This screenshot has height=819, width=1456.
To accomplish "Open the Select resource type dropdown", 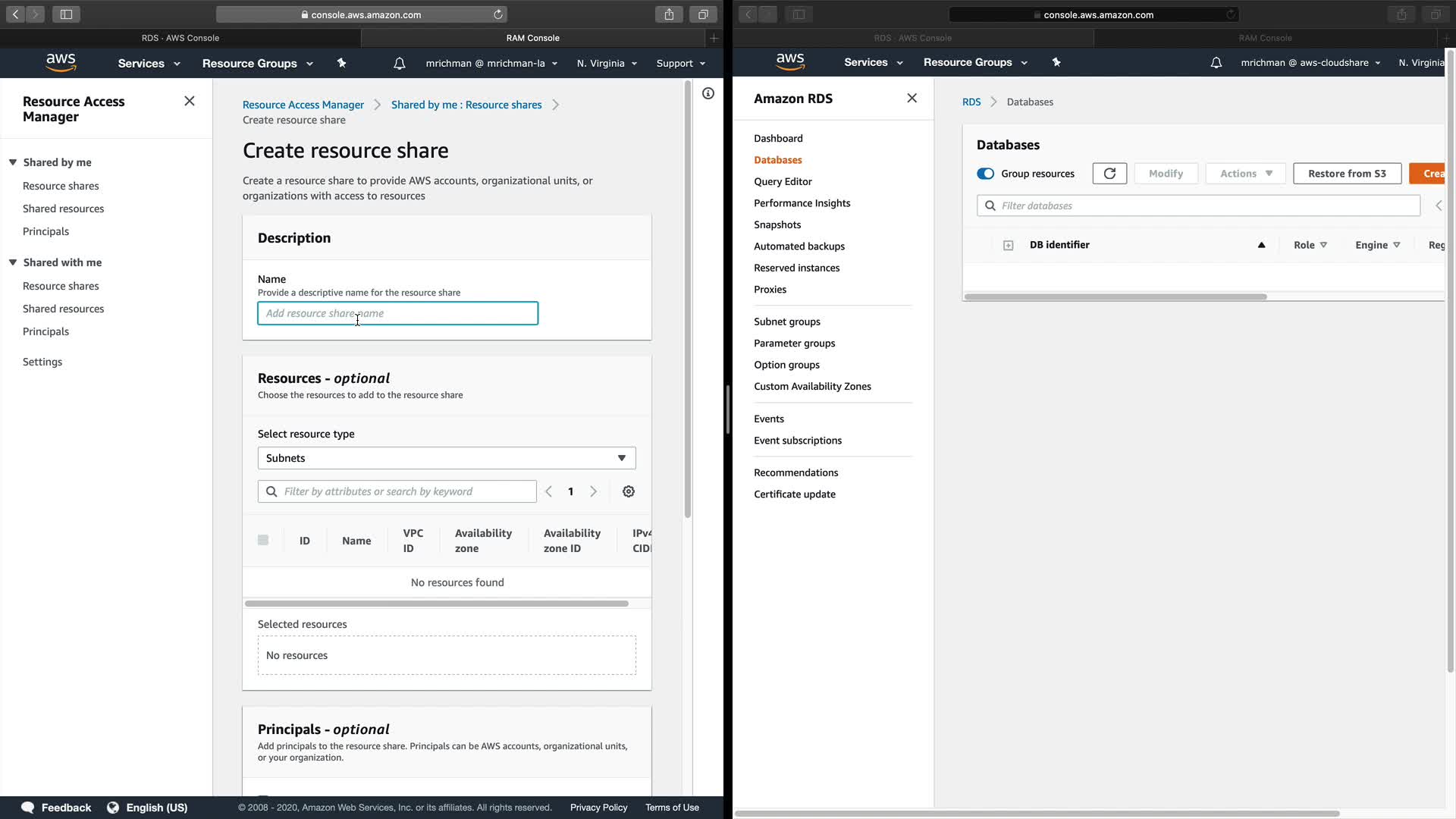I will pos(446,458).
